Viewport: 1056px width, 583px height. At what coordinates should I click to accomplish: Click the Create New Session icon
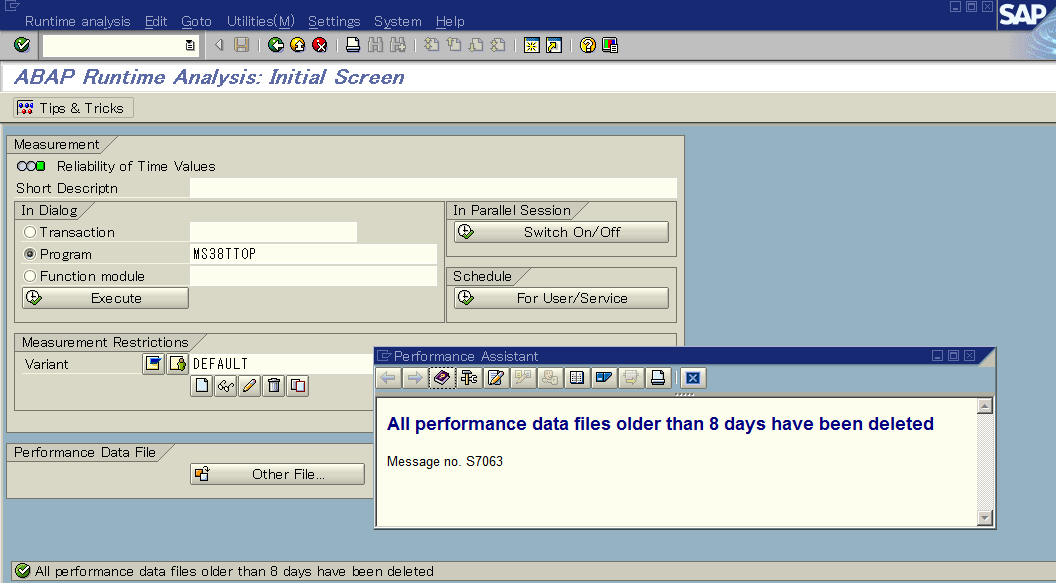tap(532, 45)
